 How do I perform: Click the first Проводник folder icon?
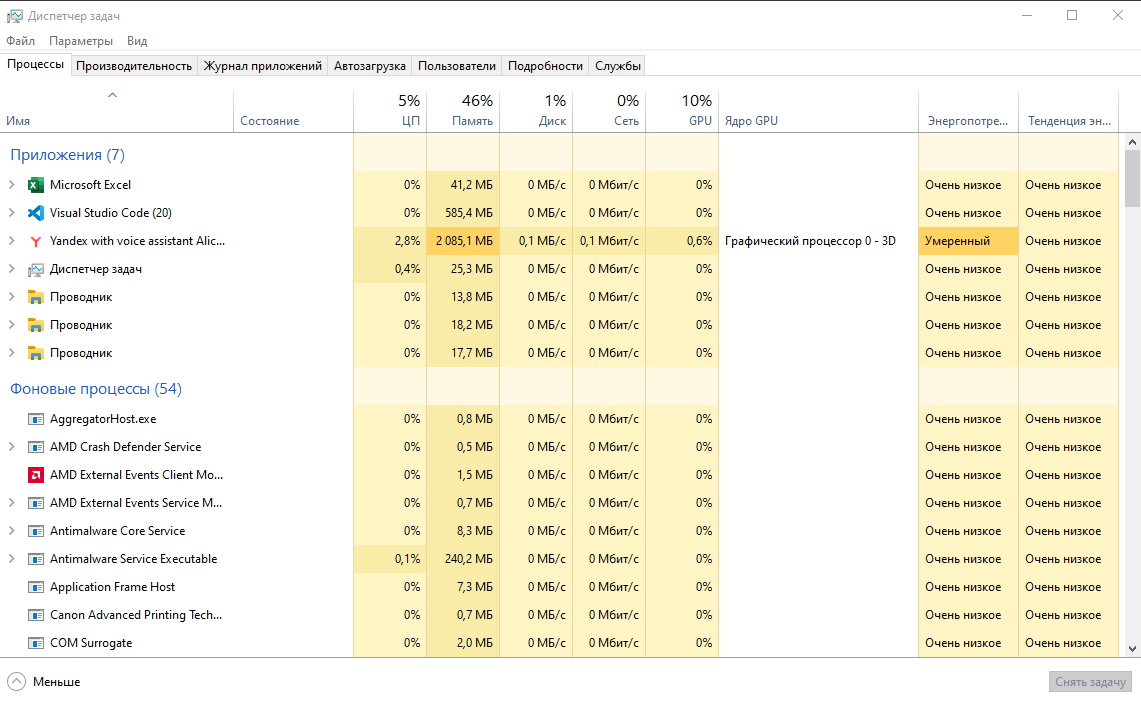coord(36,297)
